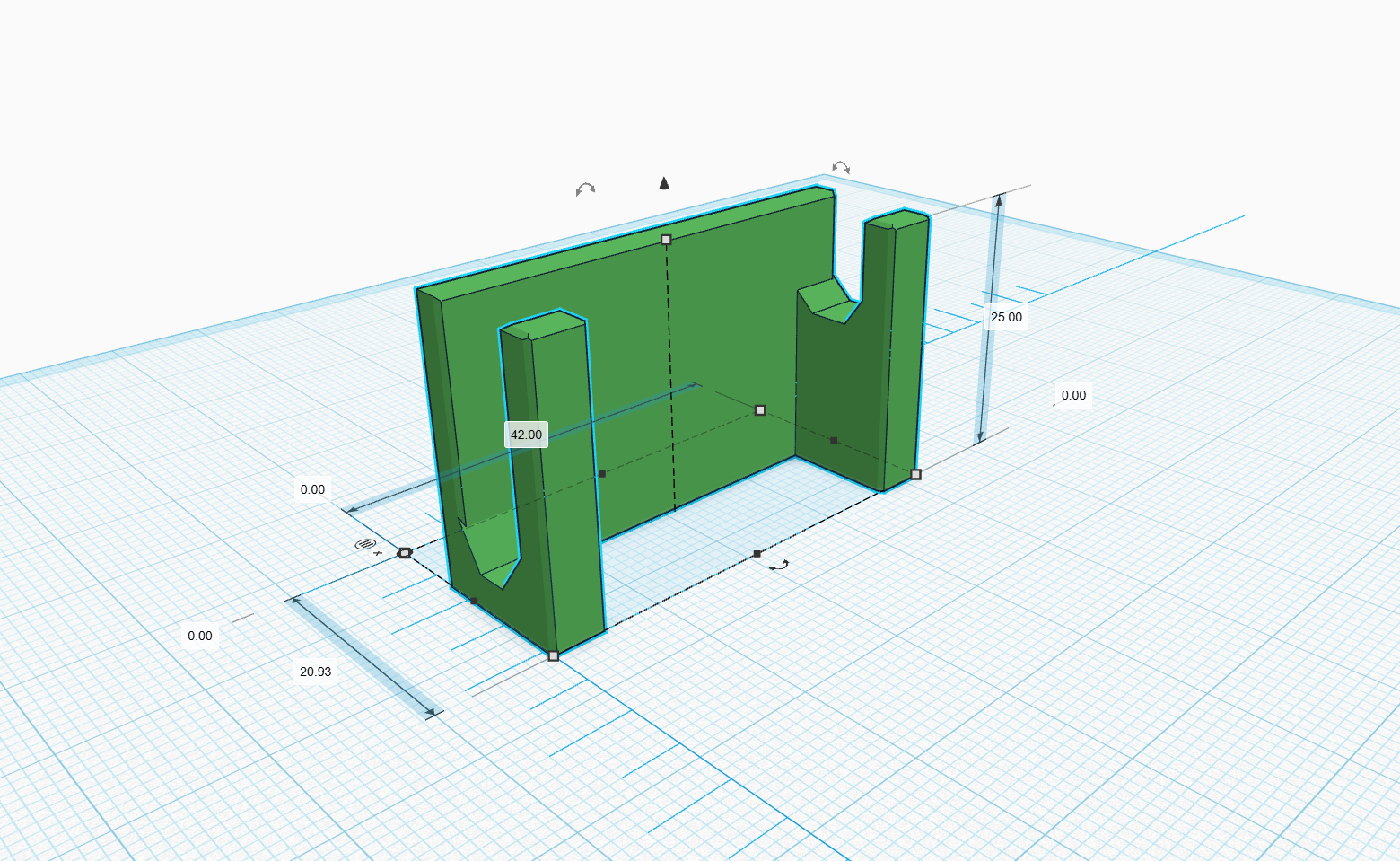1400x861 pixels.
Task: Click the black midpoint handle beside the workplane rotation arrow
Action: [x=757, y=554]
